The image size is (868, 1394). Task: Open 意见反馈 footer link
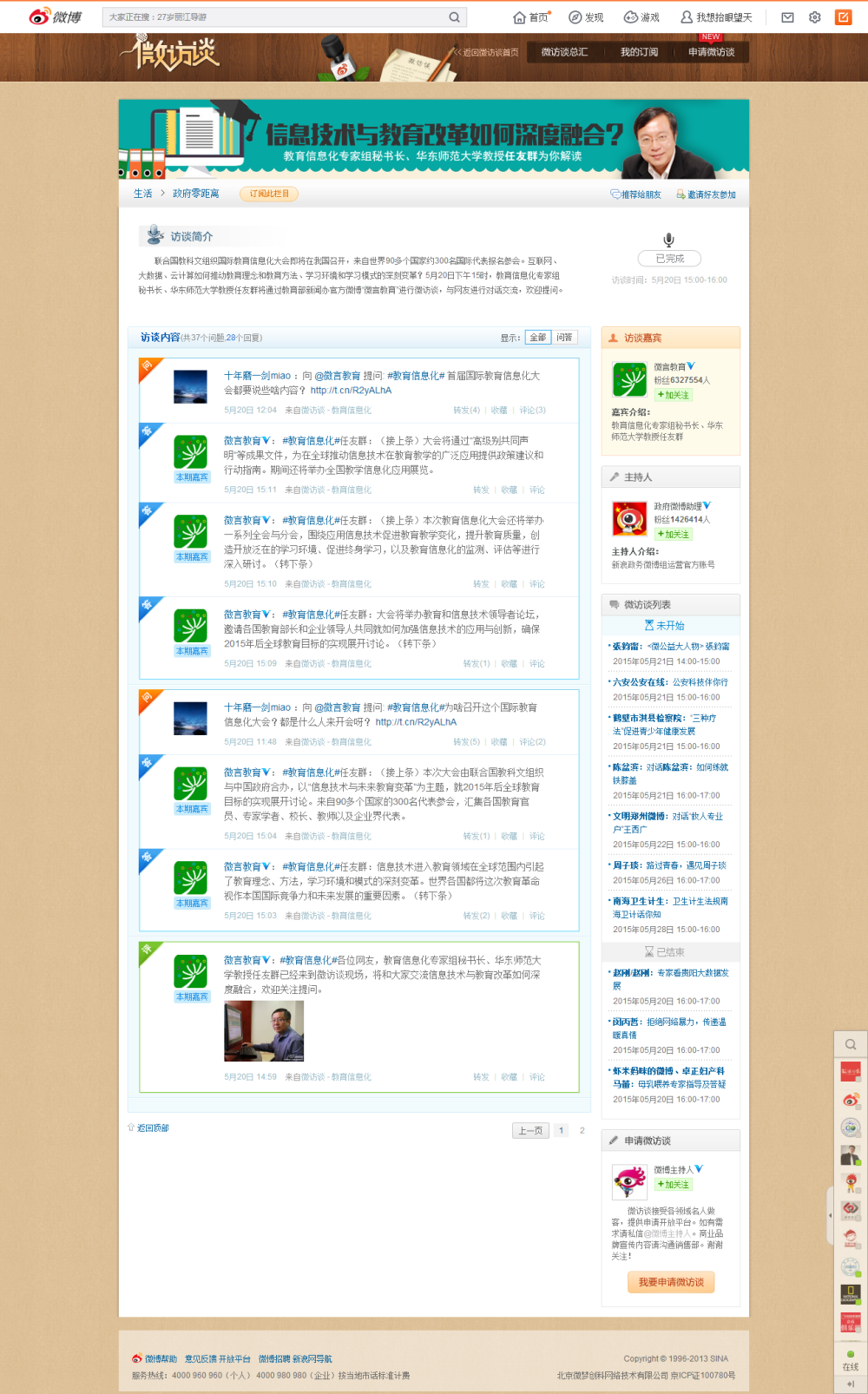[x=201, y=1358]
